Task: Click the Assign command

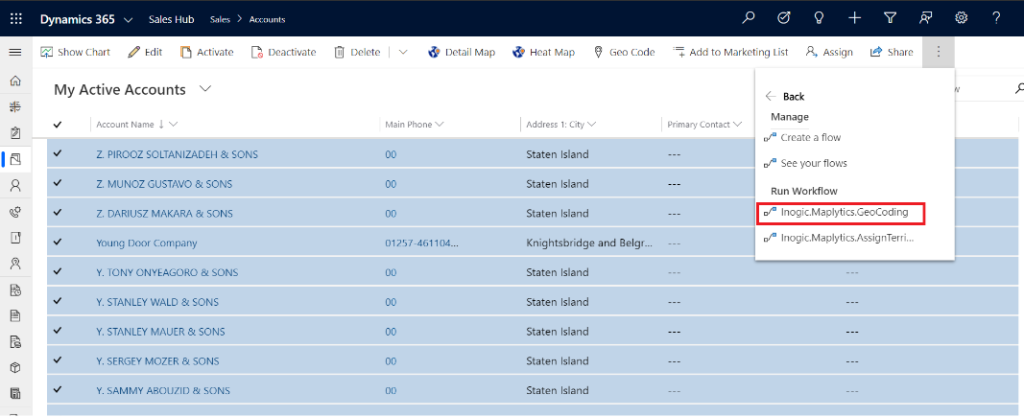Action: (829, 52)
